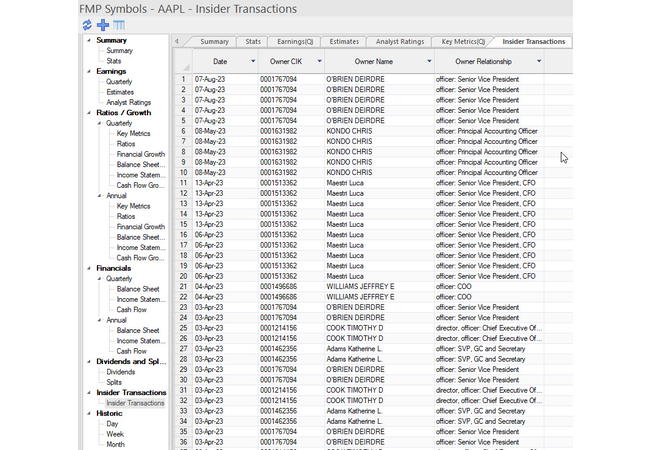This screenshot has height=450, width=650.
Task: Open the Owner Name column filter dropdown
Action: click(429, 61)
